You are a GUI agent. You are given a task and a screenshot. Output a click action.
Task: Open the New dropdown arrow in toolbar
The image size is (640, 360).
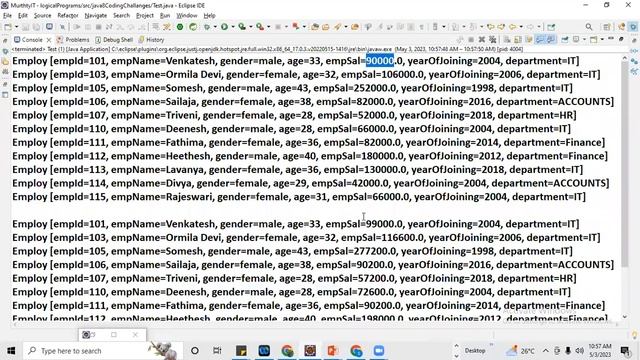(16, 27)
